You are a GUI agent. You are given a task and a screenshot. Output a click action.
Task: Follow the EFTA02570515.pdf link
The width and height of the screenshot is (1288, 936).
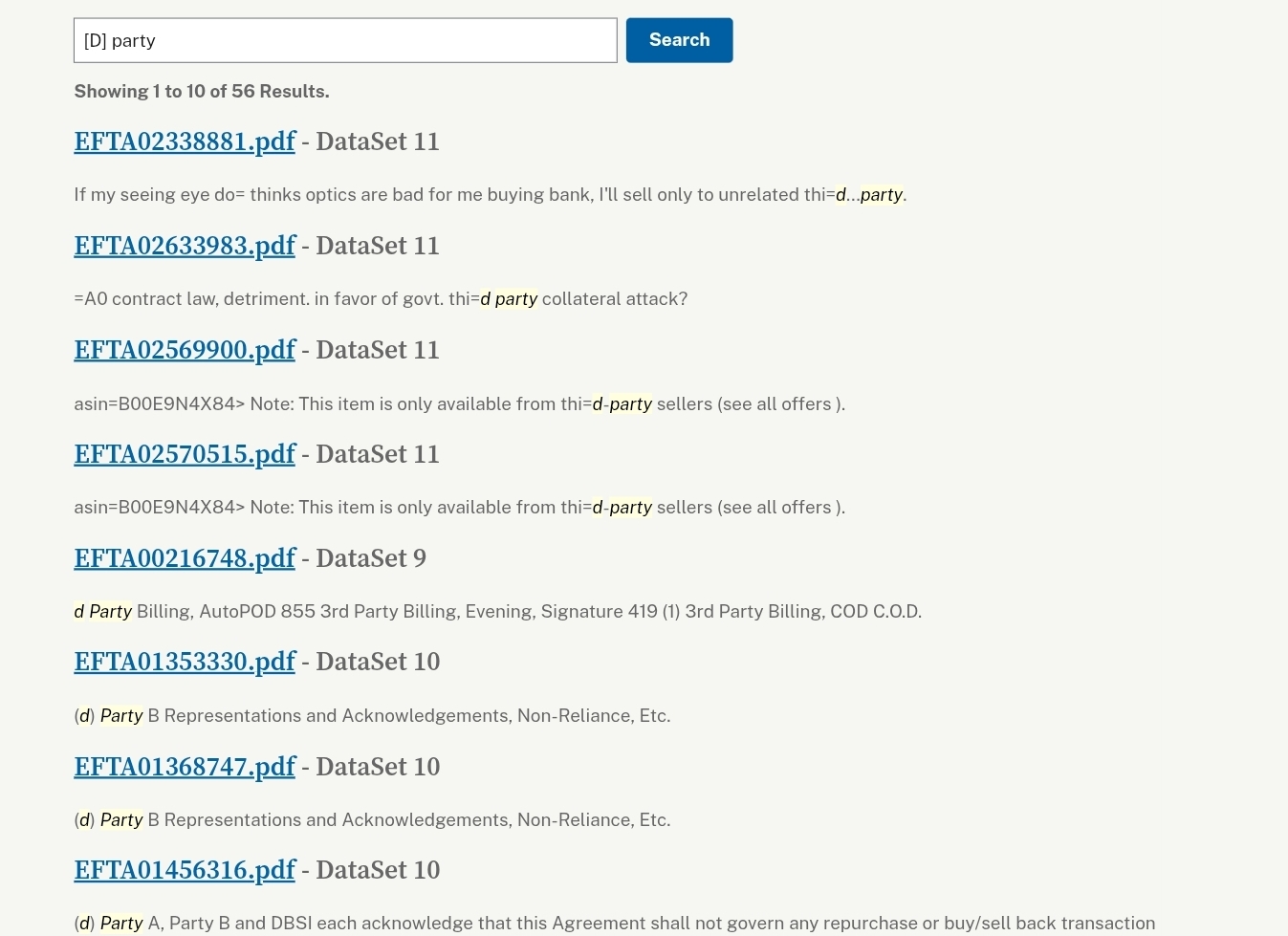185,454
